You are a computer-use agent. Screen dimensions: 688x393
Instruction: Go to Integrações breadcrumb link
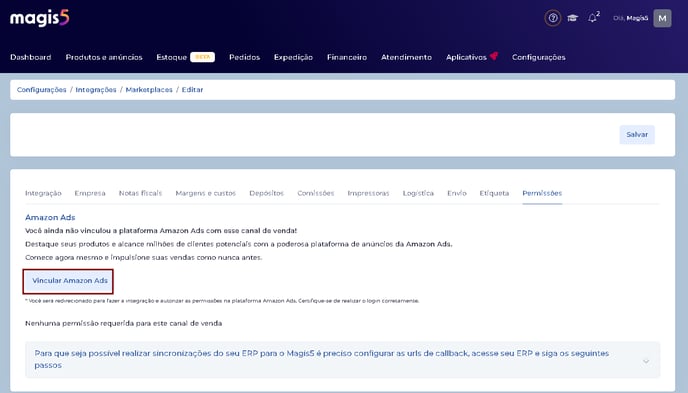pyautogui.click(x=96, y=90)
